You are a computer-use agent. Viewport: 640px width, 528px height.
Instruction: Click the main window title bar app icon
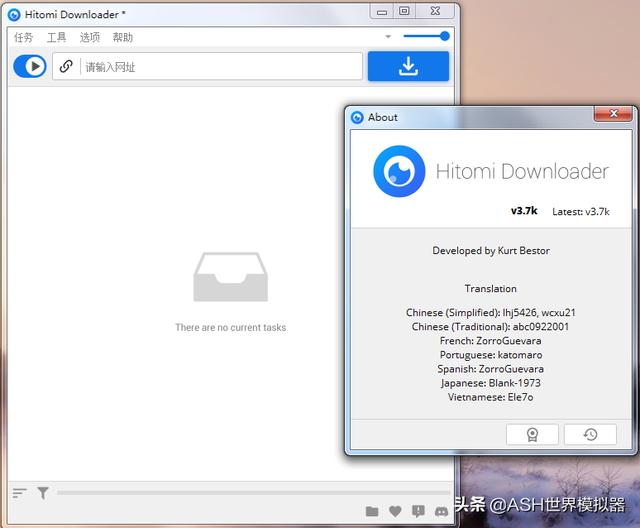point(14,15)
